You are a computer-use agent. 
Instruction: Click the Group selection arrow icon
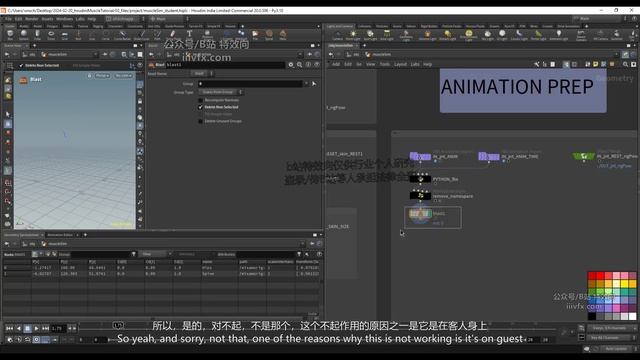pyautogui.click(x=314, y=84)
